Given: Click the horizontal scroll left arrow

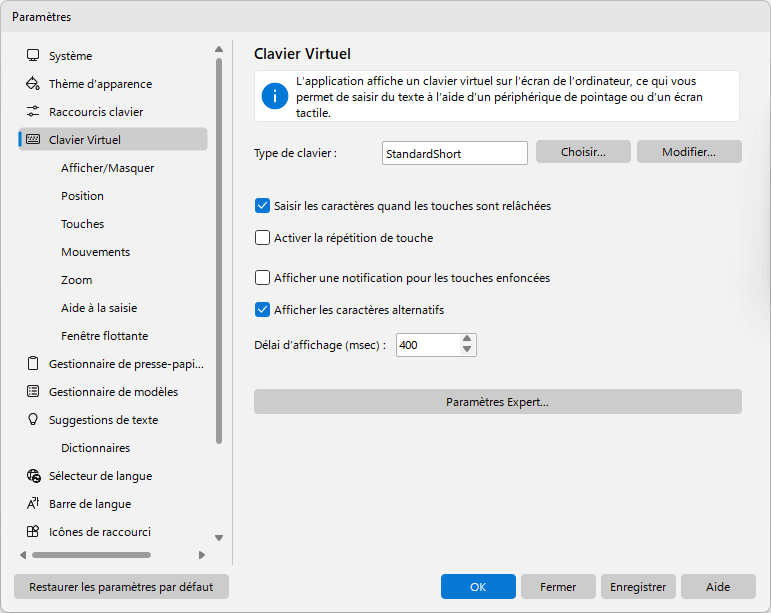Looking at the screenshot, I should [x=23, y=555].
